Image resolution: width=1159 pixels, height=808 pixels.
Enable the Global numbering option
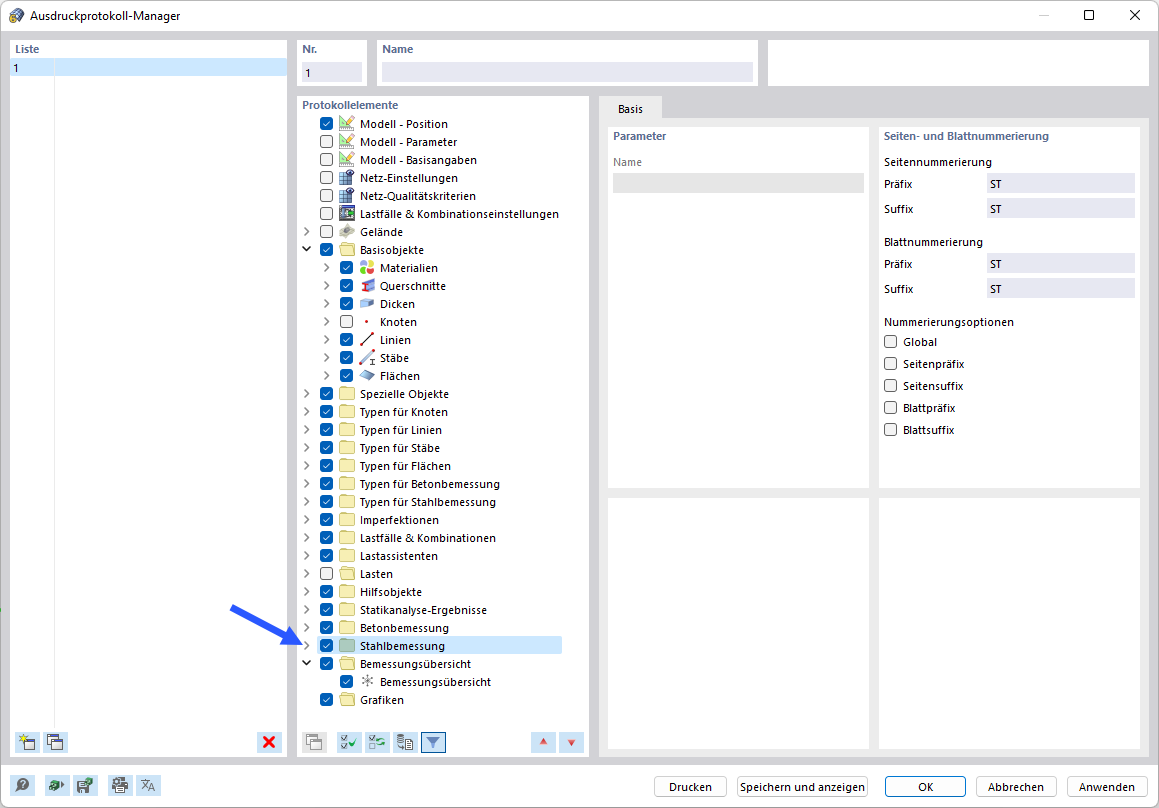click(891, 342)
